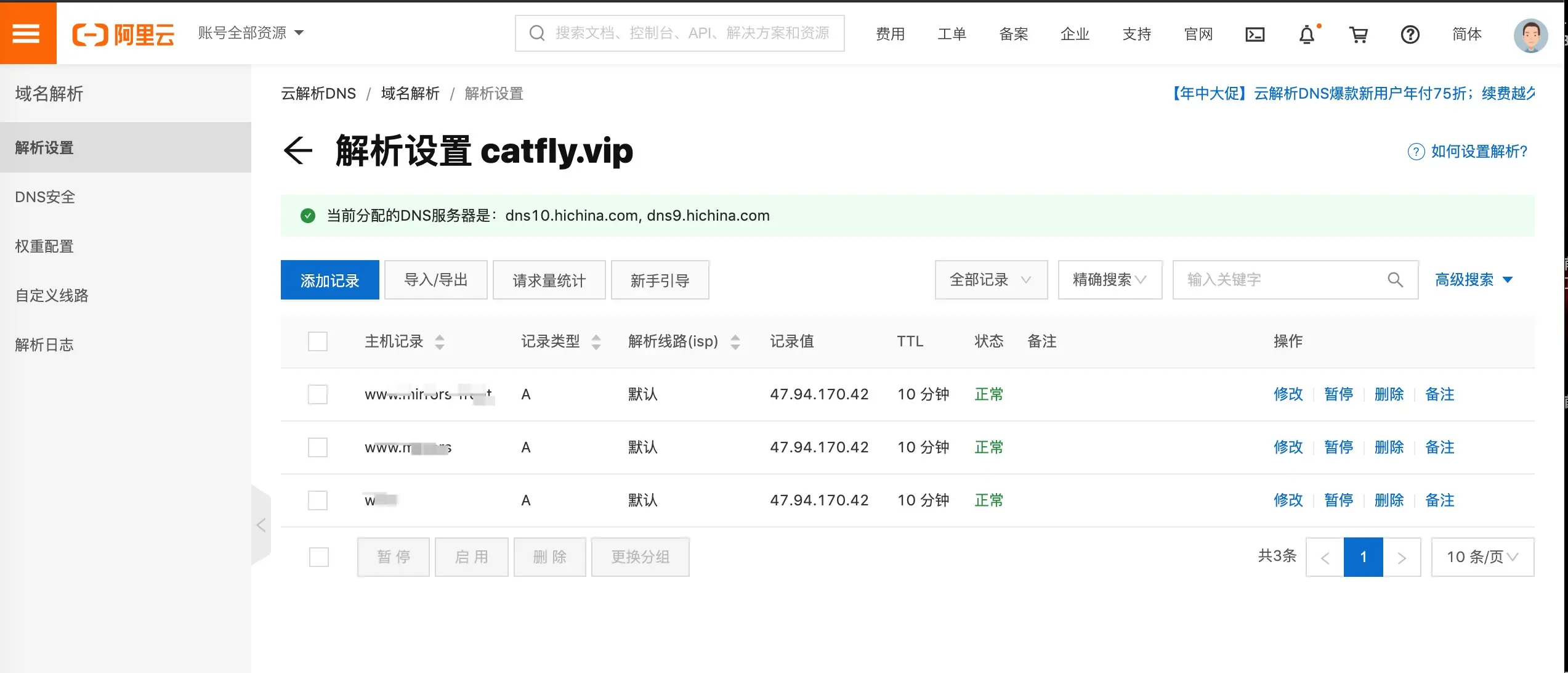The image size is (1568, 673).
Task: Switch language via 简体
Action: click(1467, 34)
